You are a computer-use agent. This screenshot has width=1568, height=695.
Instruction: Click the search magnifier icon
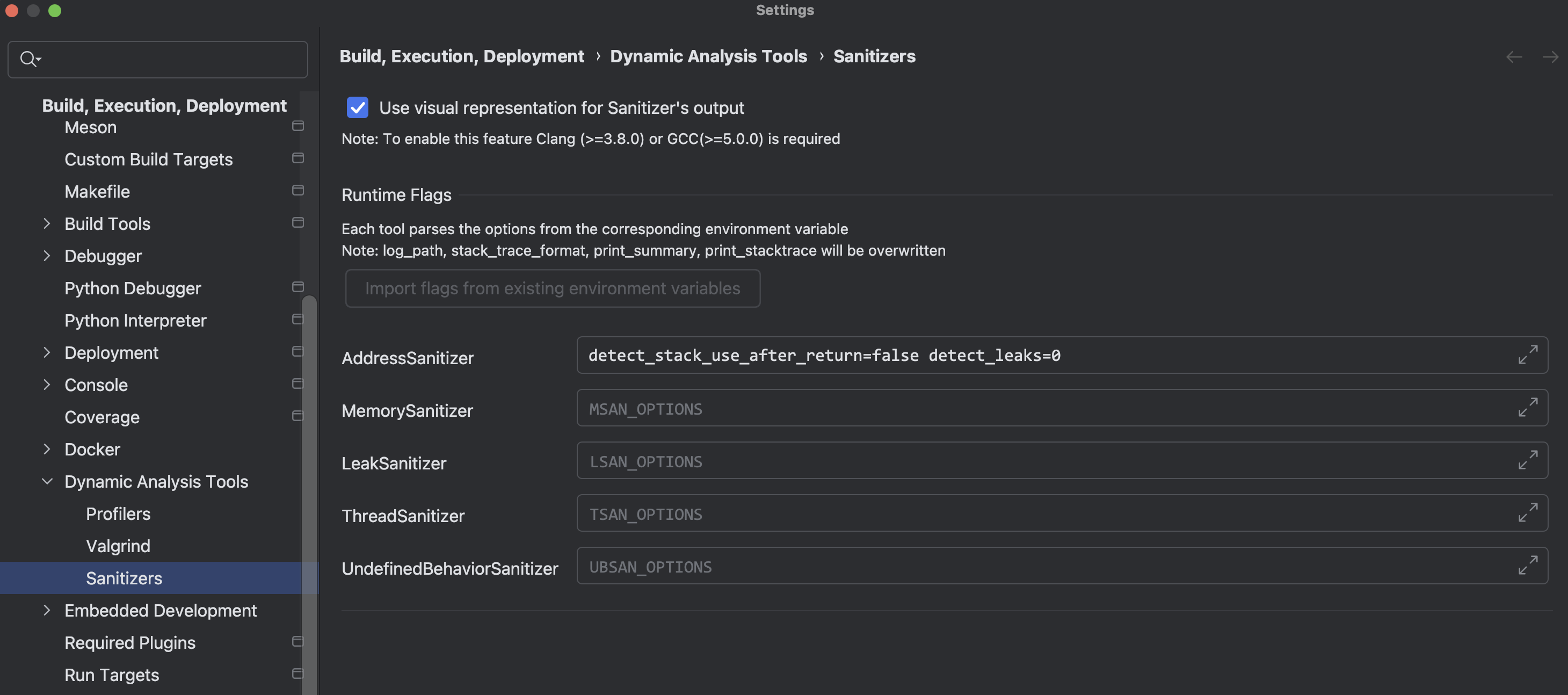pyautogui.click(x=29, y=59)
